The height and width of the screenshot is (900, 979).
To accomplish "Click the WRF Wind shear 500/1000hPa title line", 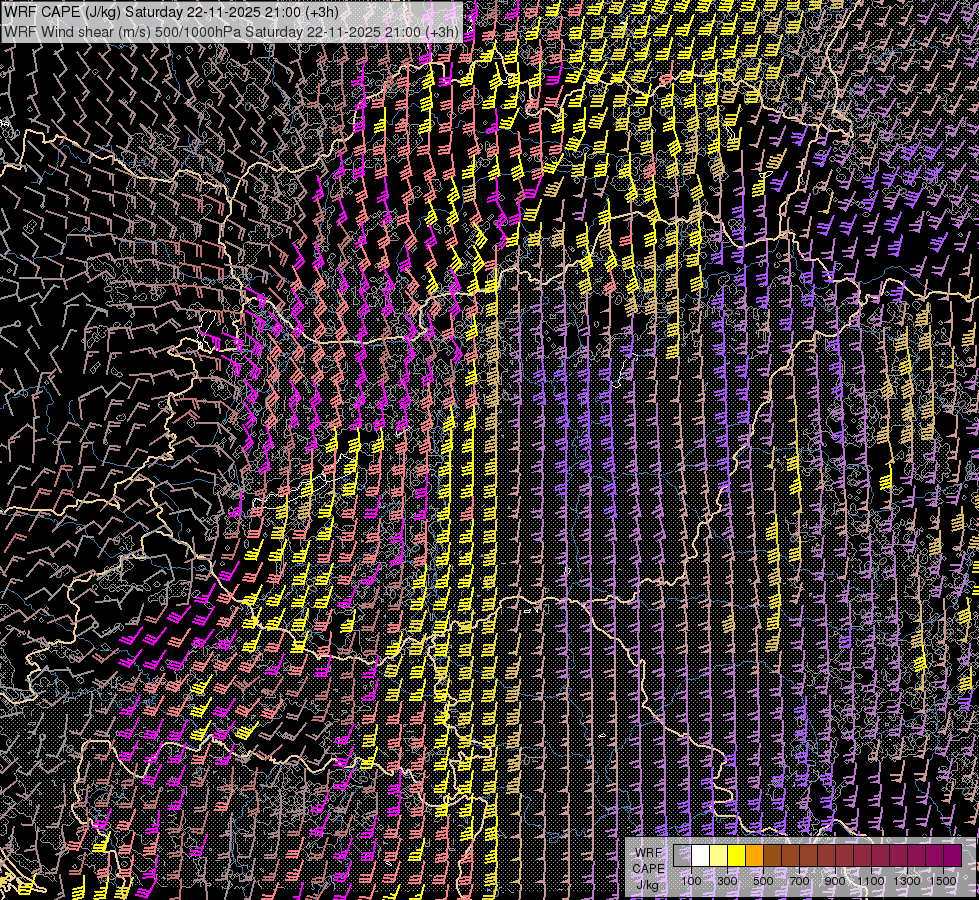I will coord(231,31).
